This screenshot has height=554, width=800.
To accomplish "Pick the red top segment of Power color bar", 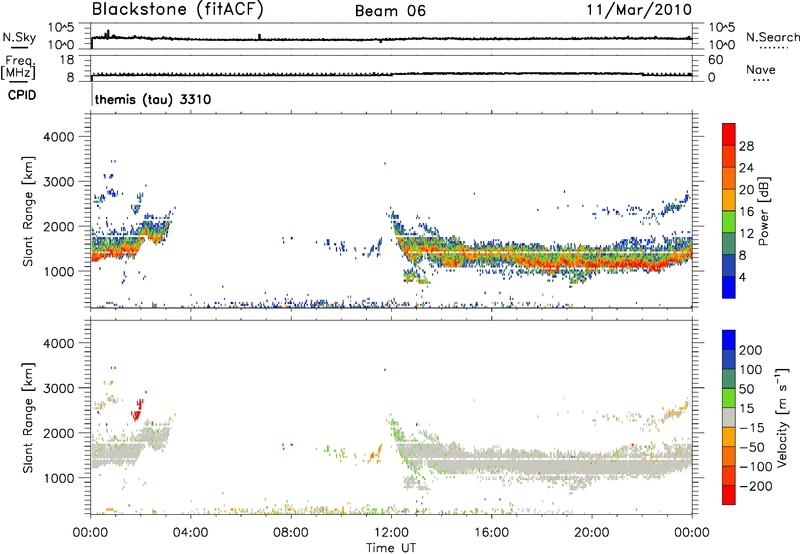I will pos(729,134).
